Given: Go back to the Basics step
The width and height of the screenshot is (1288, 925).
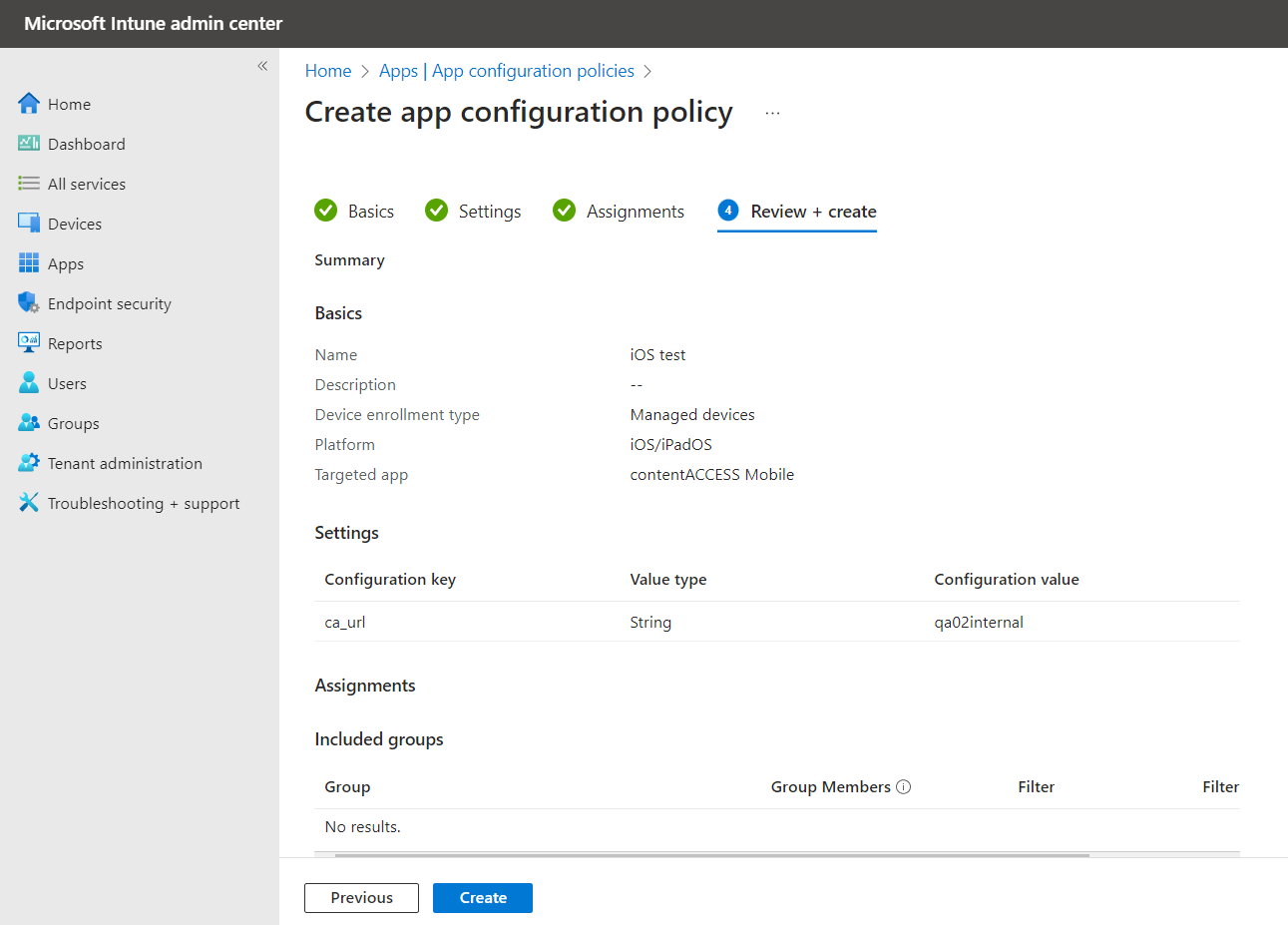Looking at the screenshot, I should click(354, 212).
